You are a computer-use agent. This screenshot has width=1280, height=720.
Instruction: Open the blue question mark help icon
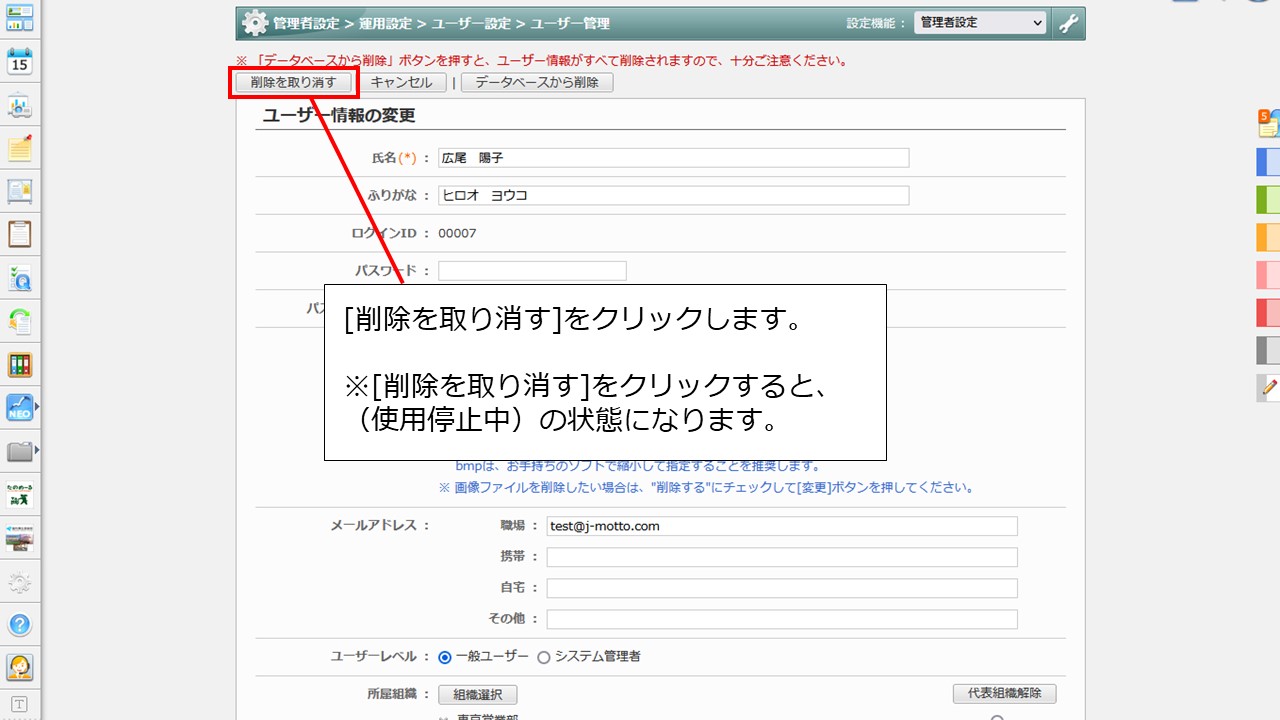click(20, 625)
